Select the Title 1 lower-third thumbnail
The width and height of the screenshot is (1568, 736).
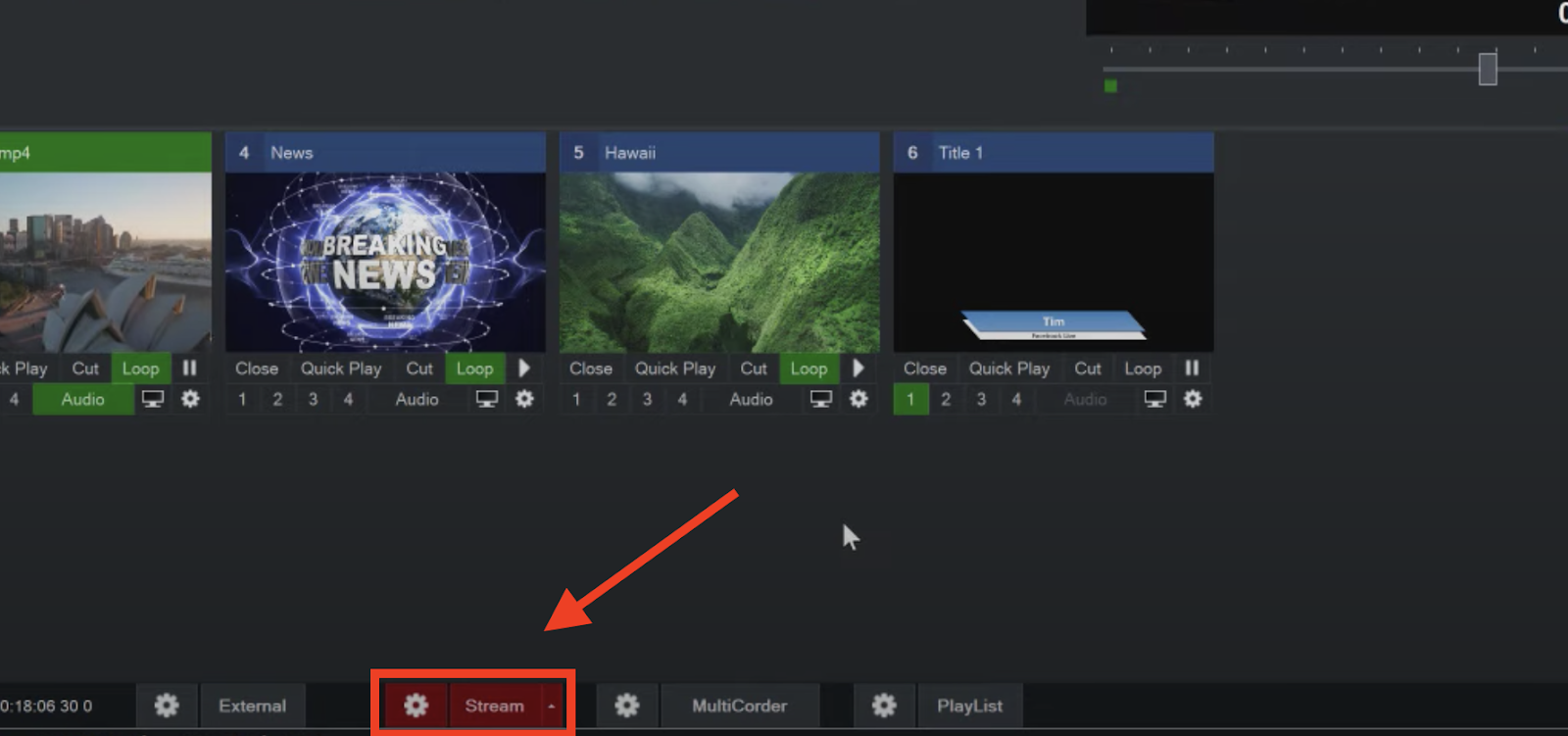coord(1054,263)
